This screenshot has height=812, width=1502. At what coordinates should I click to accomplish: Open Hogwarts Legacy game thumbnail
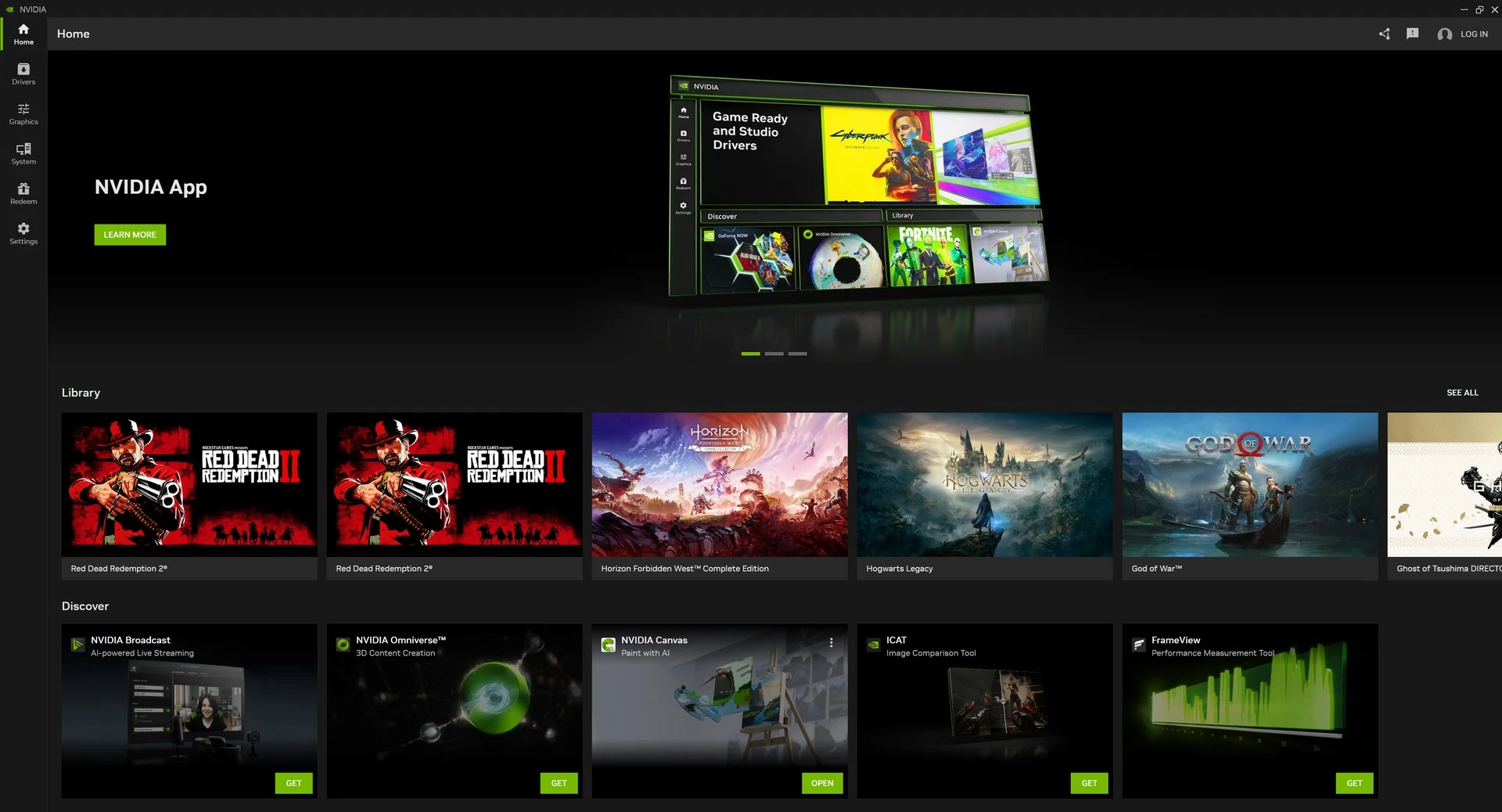pyautogui.click(x=985, y=485)
